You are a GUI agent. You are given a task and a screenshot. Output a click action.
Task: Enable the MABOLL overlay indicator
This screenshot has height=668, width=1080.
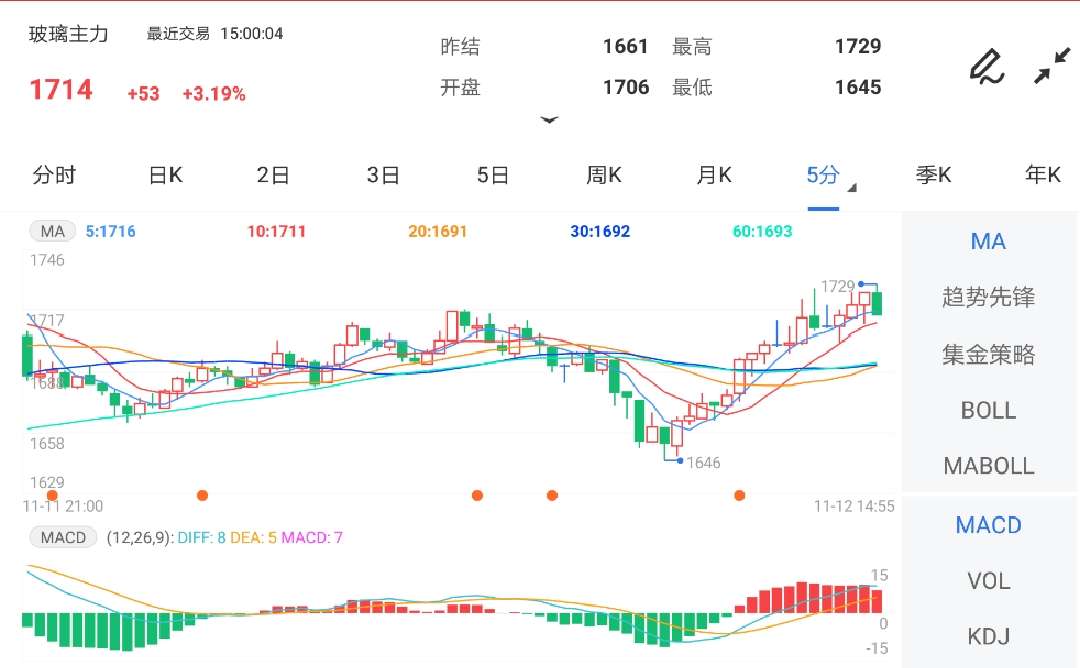pyautogui.click(x=988, y=465)
